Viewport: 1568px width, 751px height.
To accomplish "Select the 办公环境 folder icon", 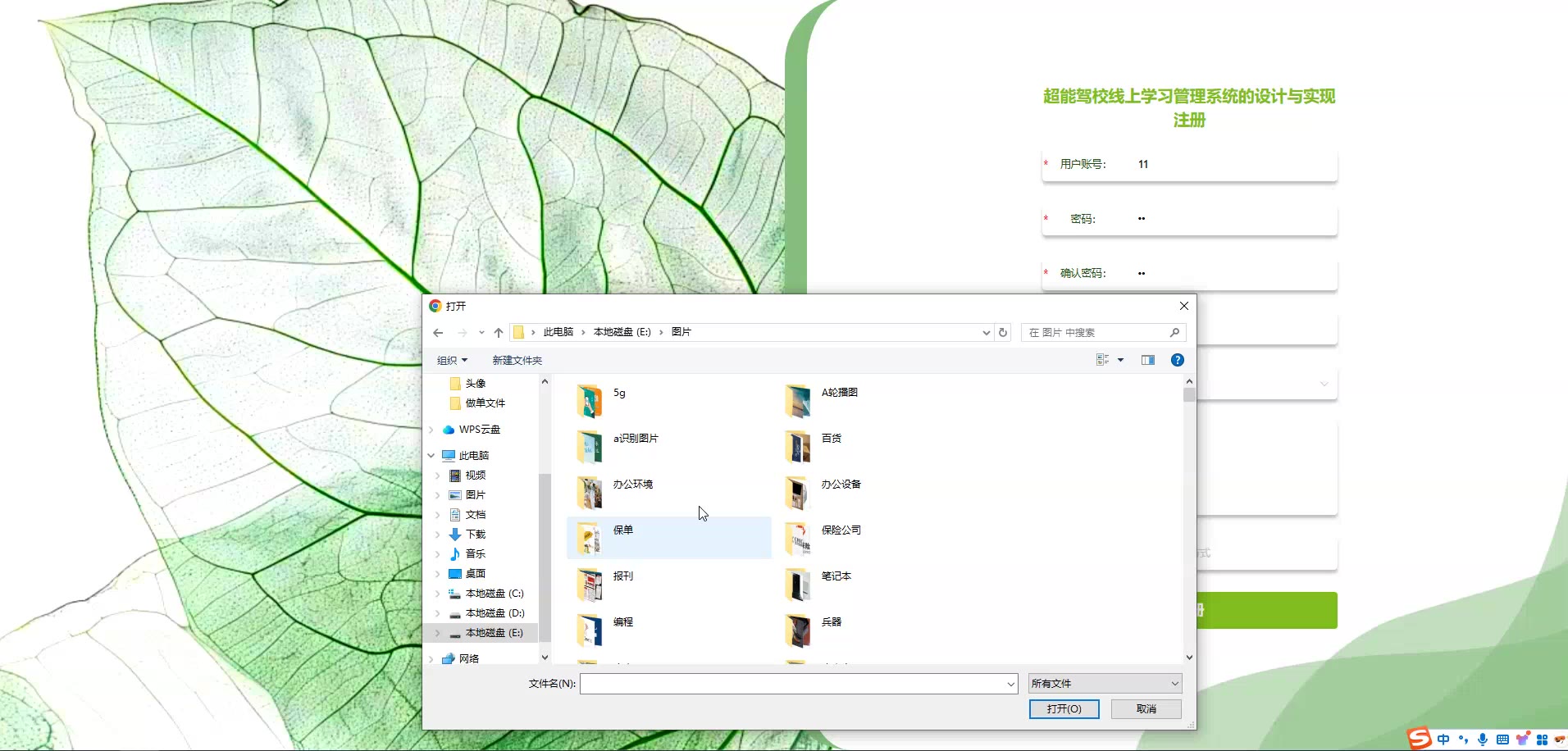I will 590,493.
